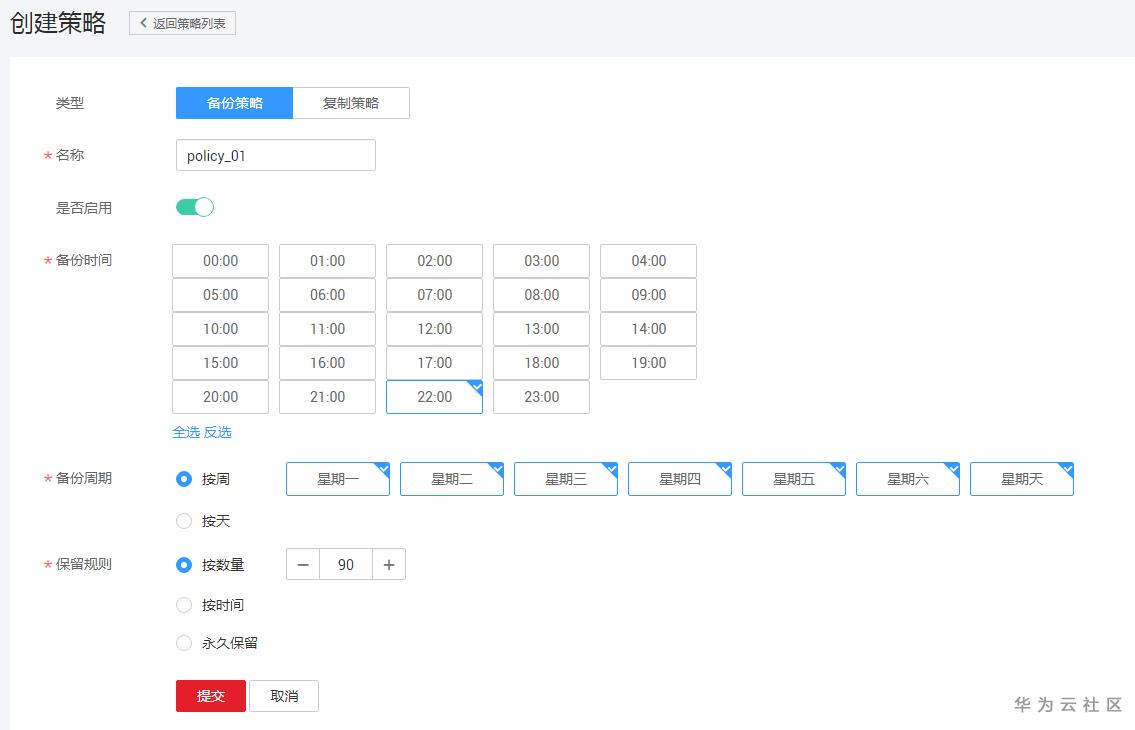Select backup time 07:00
The width and height of the screenshot is (1135, 730).
tap(434, 295)
